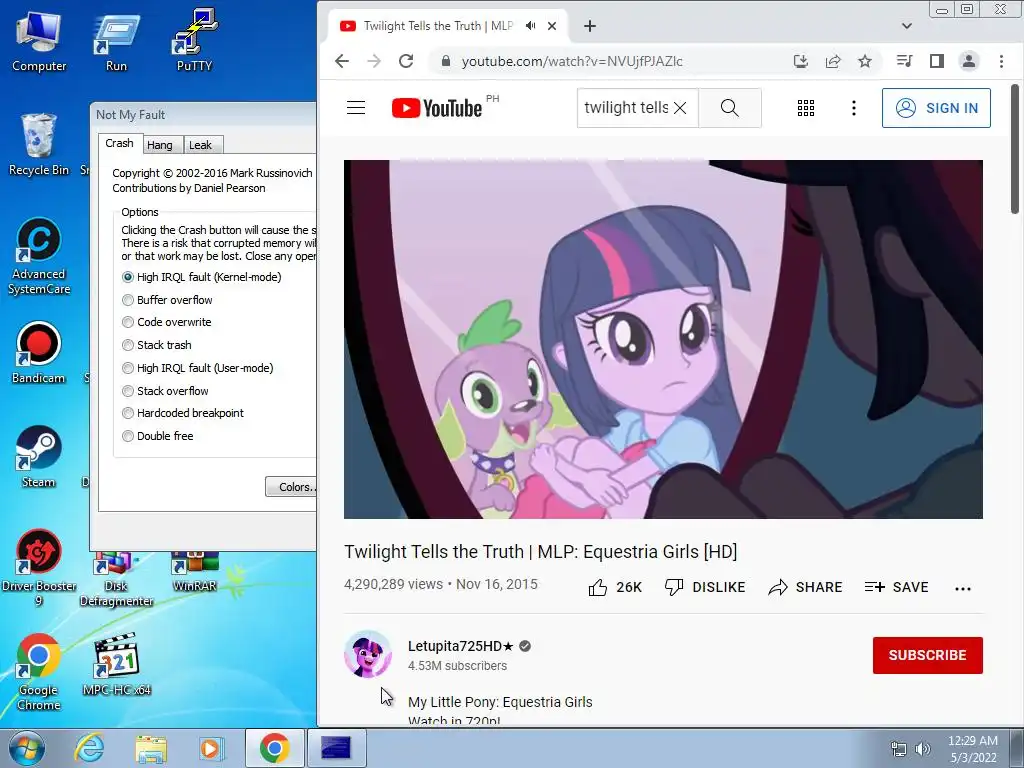This screenshot has height=768, width=1024.
Task: Click the address bar URL
Action: pos(572,61)
